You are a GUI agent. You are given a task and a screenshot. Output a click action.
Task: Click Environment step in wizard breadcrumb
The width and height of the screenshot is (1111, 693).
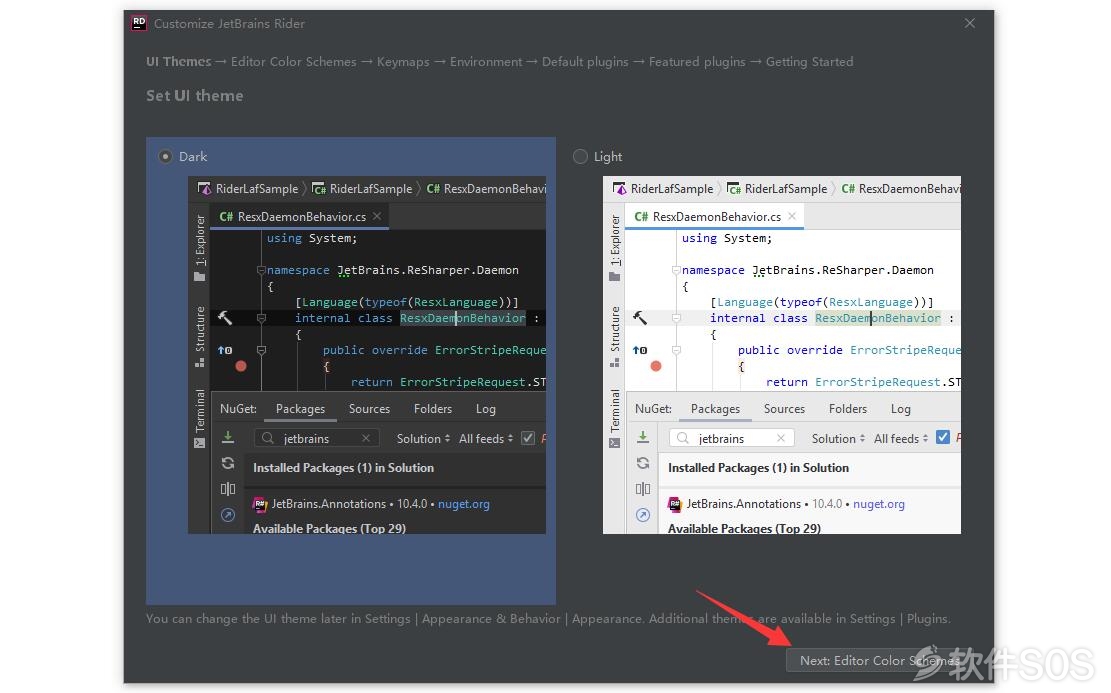coord(485,62)
